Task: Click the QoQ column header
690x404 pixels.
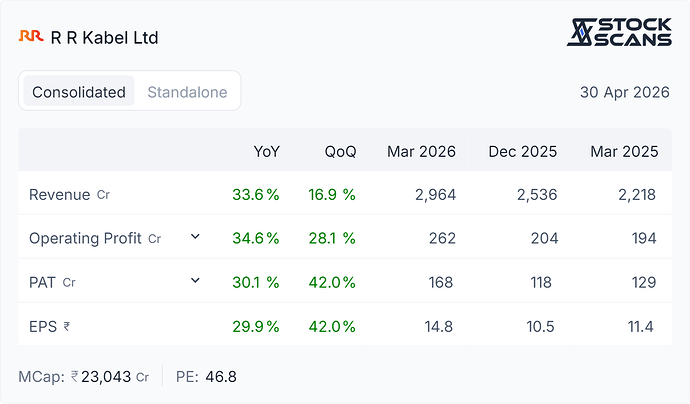Action: click(x=340, y=151)
